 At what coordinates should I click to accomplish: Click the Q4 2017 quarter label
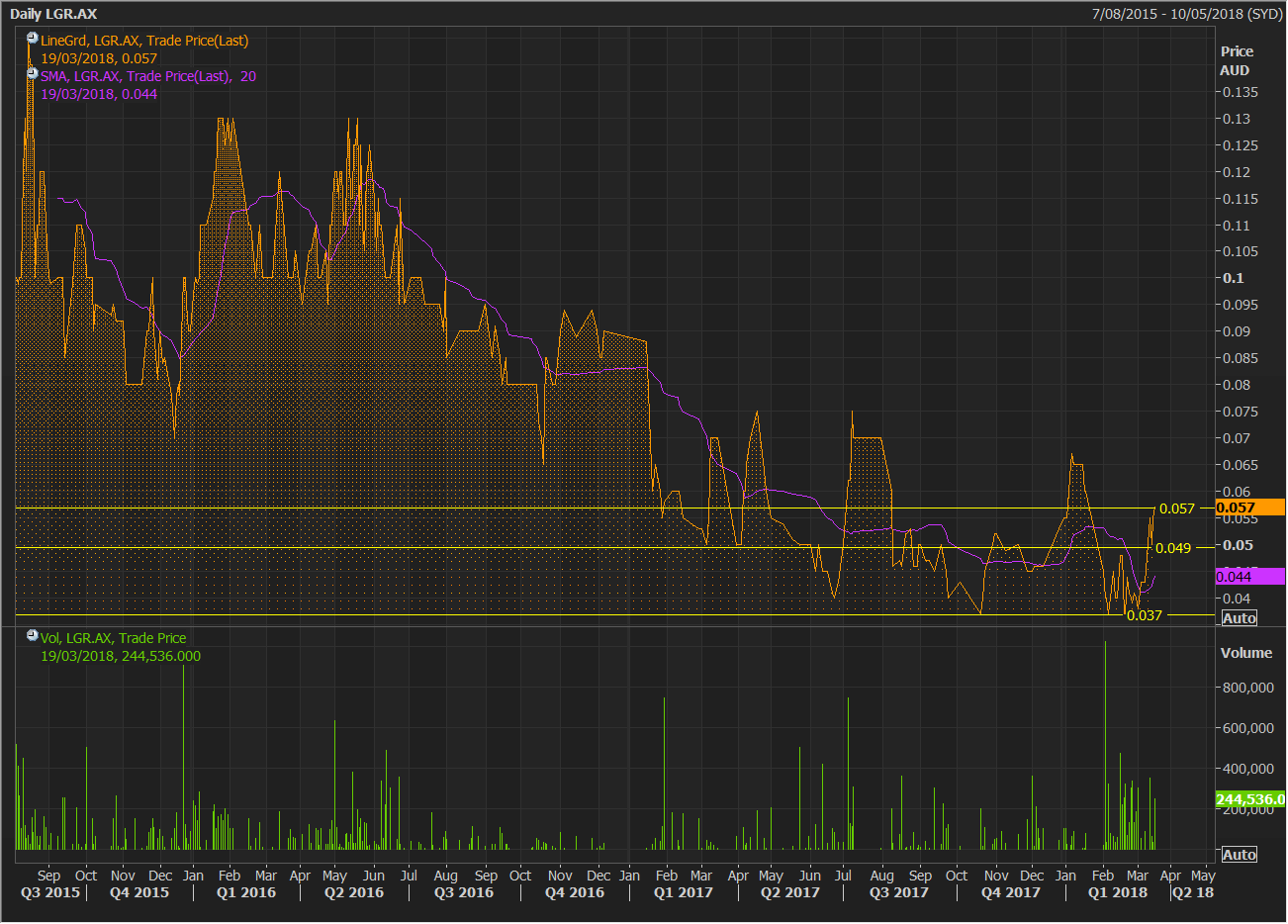point(1011,892)
